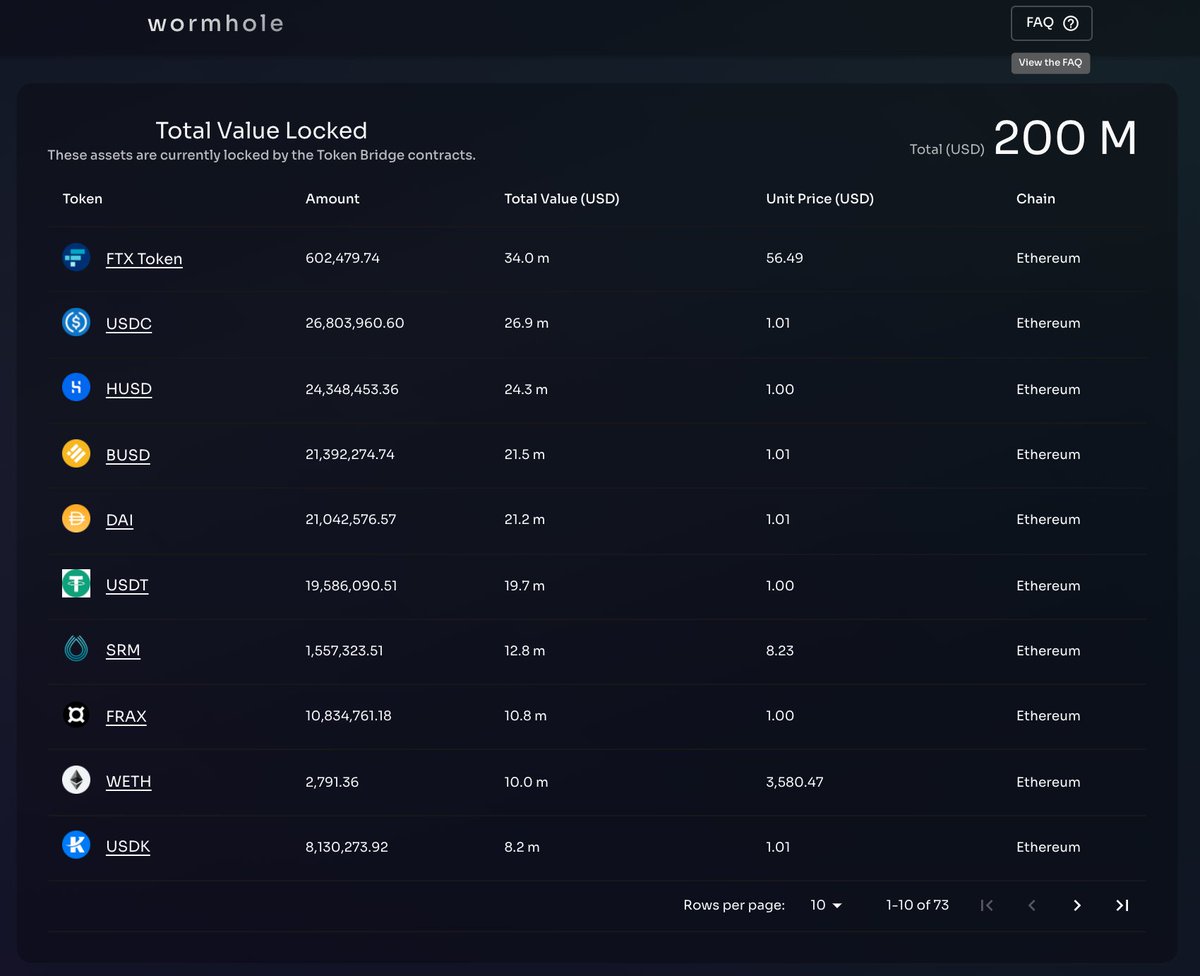
Task: Click the total value 10.8 m
Action: pyautogui.click(x=525, y=715)
